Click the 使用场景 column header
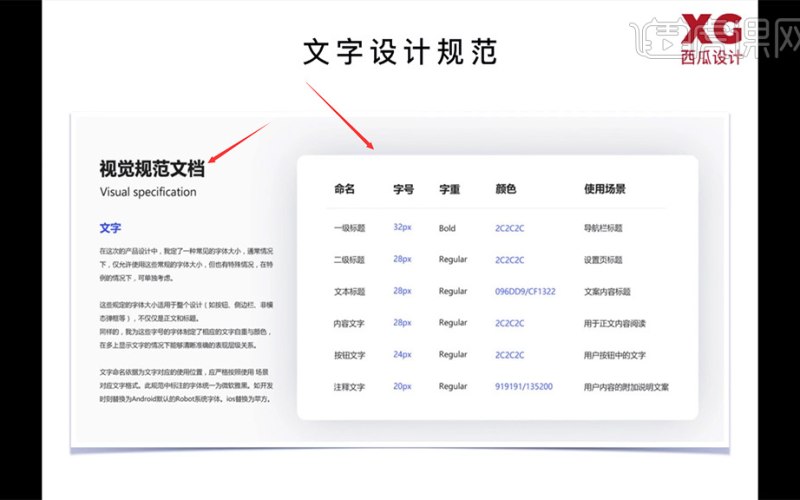 click(605, 189)
